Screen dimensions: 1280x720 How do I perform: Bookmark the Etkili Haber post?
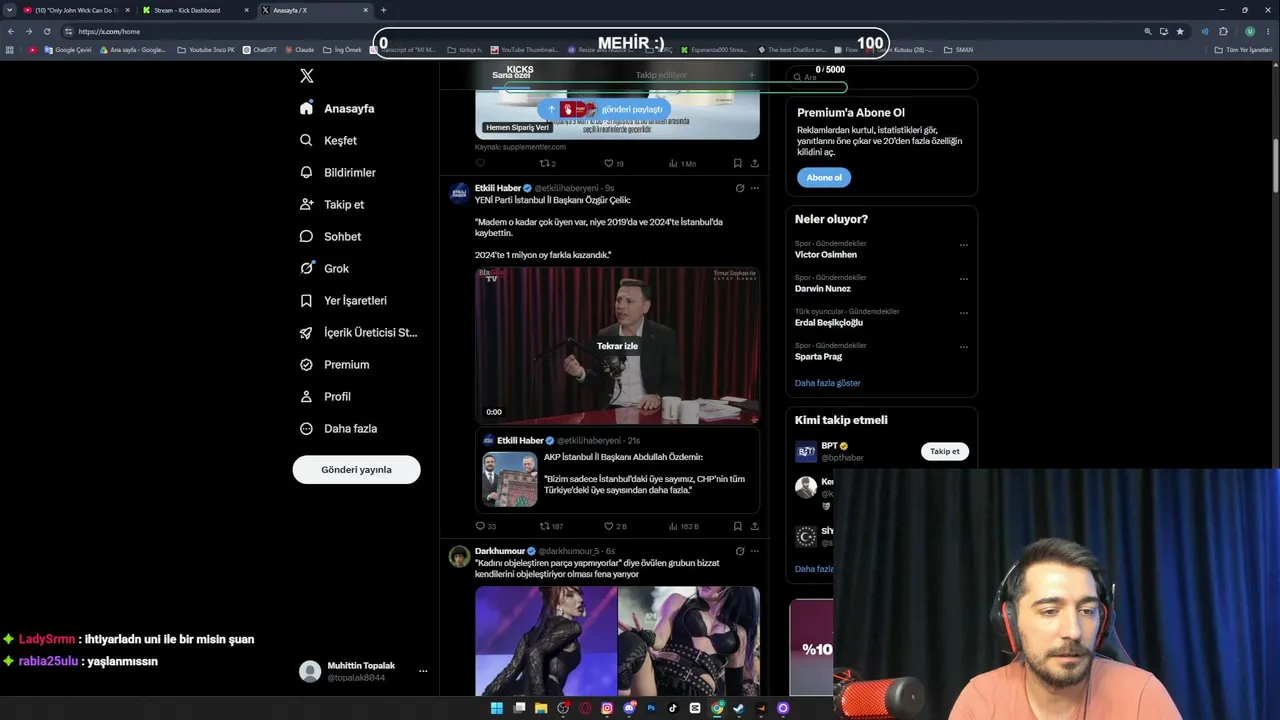point(737,526)
